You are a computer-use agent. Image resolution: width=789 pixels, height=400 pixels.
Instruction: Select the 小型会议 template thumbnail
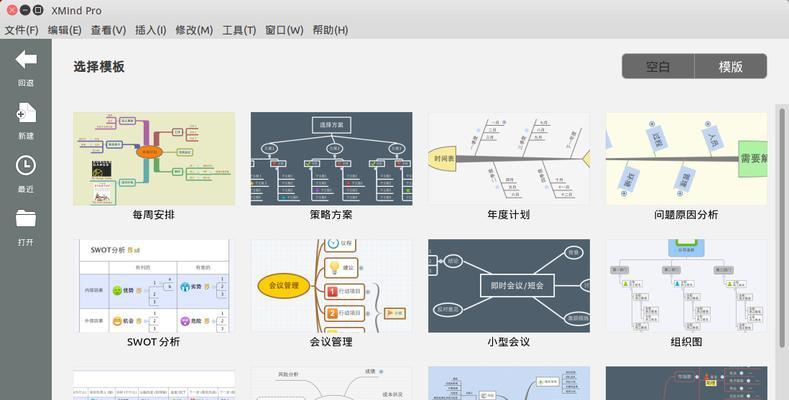coord(509,286)
